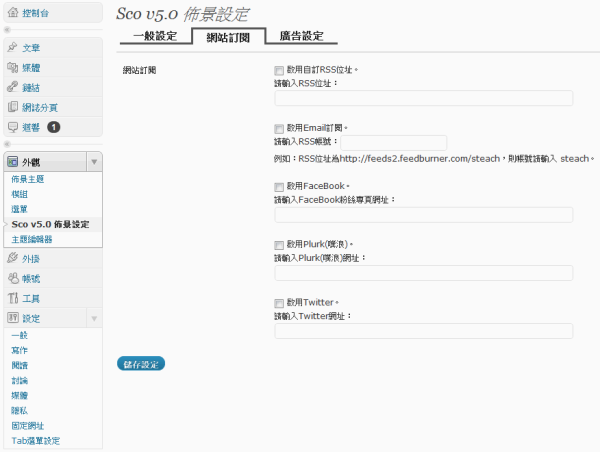Open 隱私 settings submenu item
The width and height of the screenshot is (600, 452).
coord(20,411)
